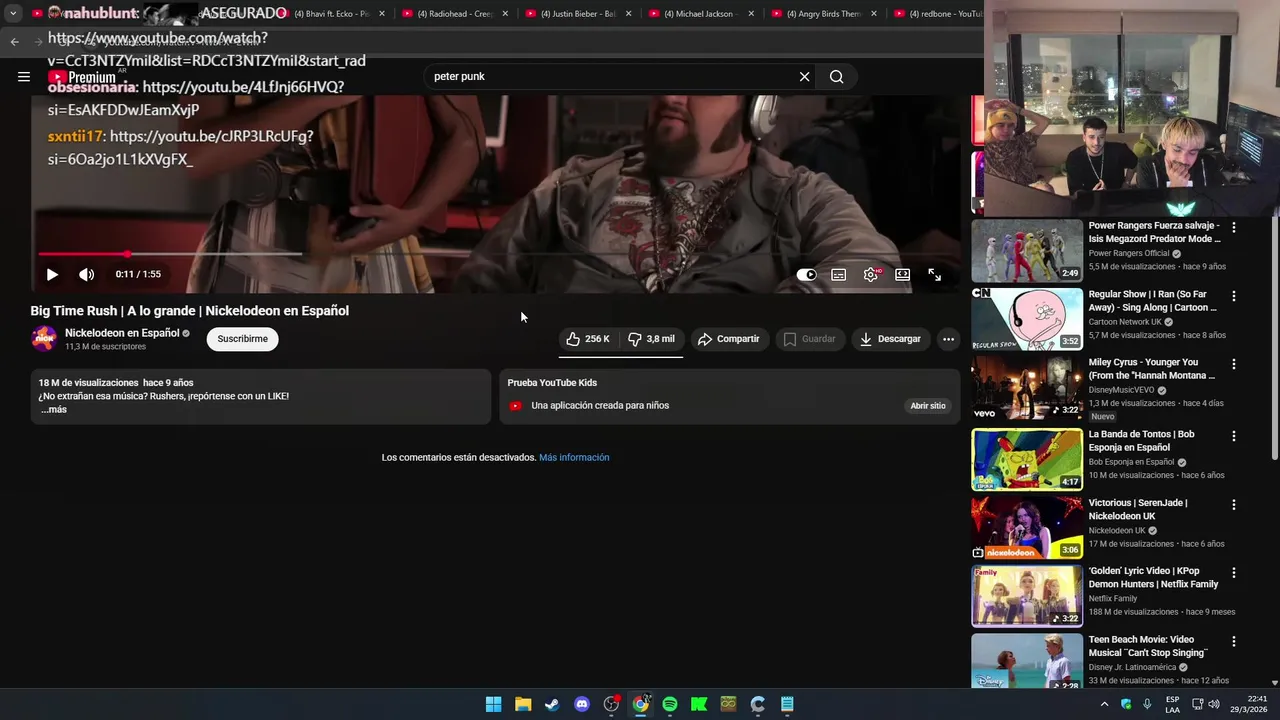Expand the video description with ...más
This screenshot has width=1280, height=720.
54,409
